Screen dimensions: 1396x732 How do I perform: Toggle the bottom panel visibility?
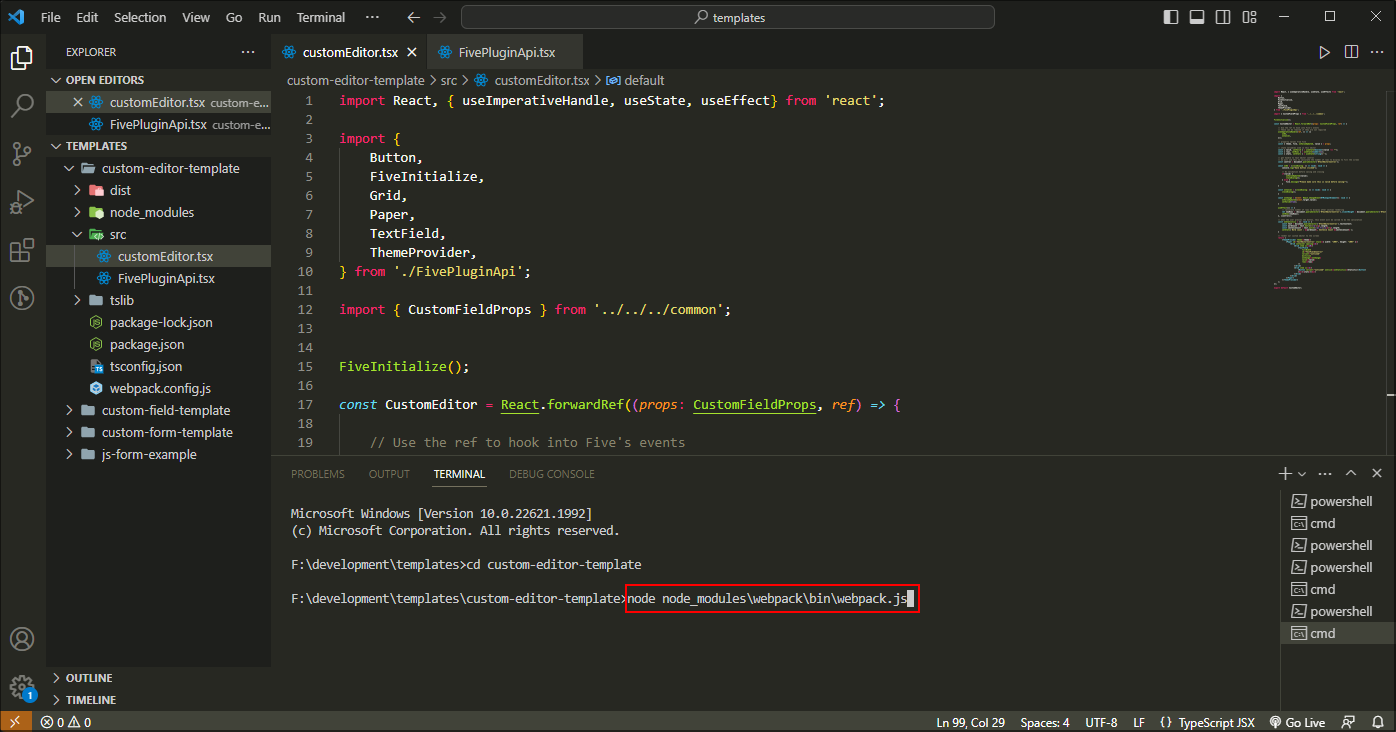pos(1197,16)
